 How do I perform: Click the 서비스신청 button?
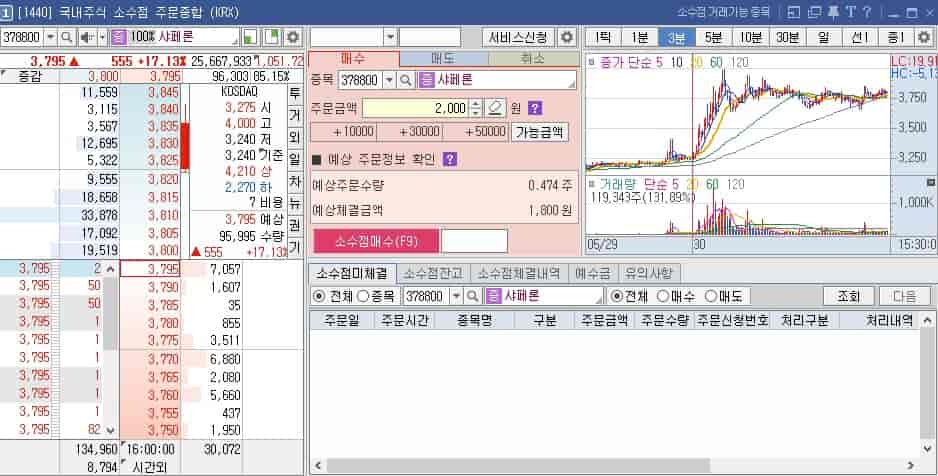coord(518,37)
